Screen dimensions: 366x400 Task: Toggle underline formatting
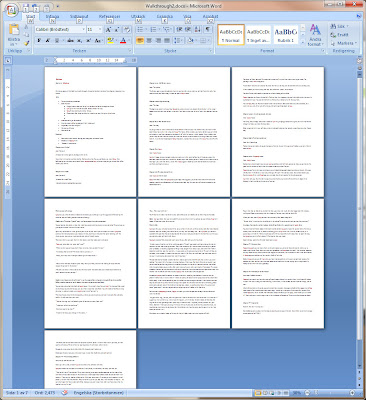57,41
